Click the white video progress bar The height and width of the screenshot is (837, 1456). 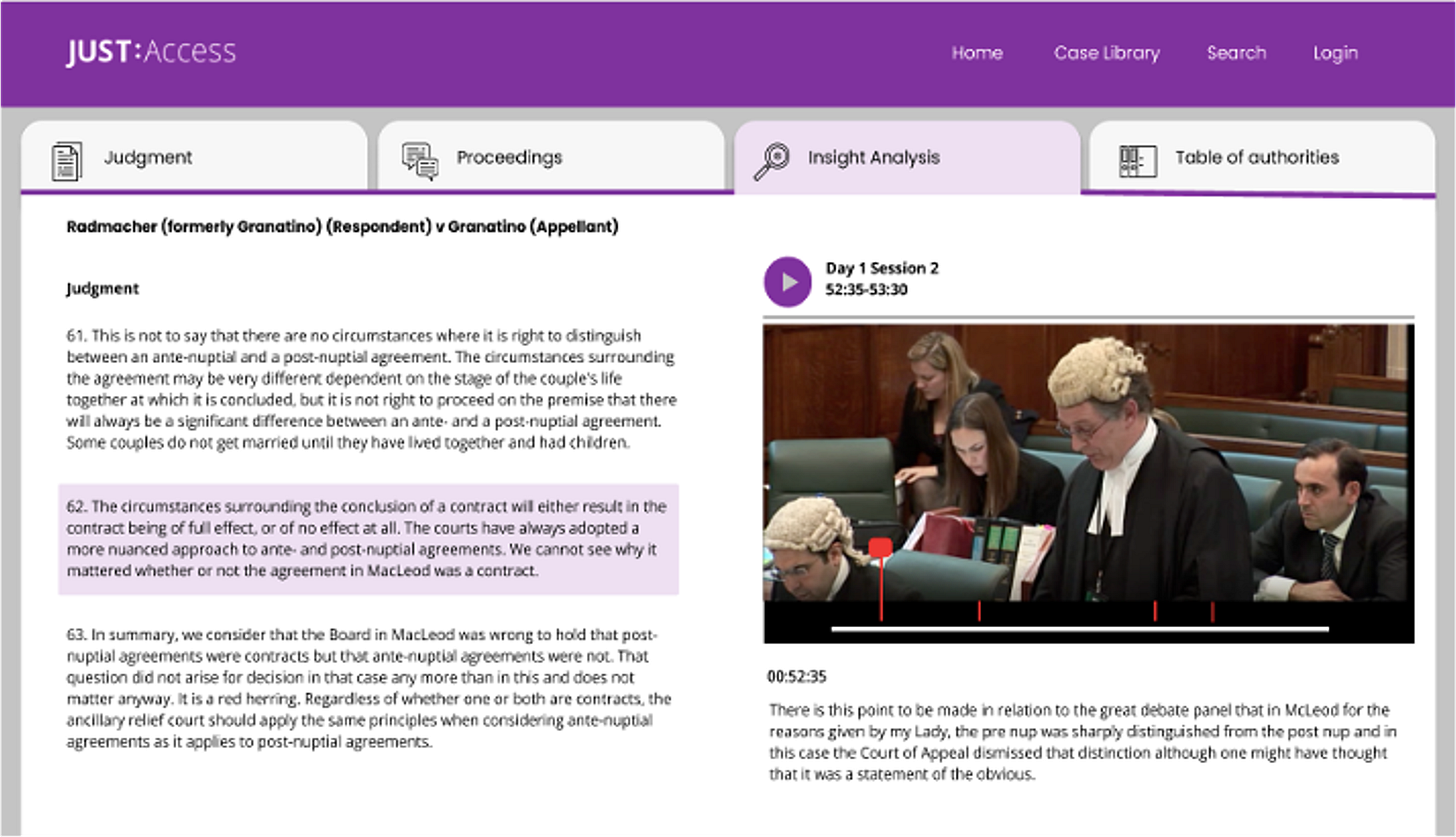click(x=1080, y=629)
